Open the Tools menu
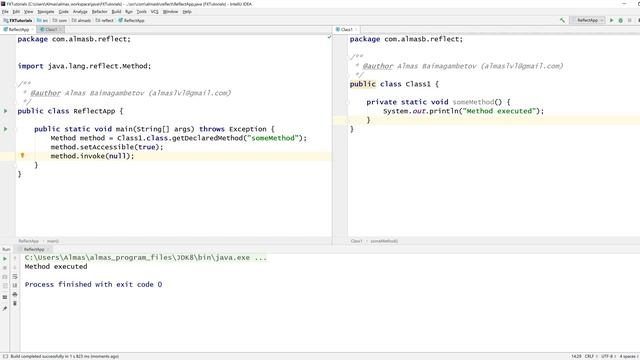 point(141,12)
